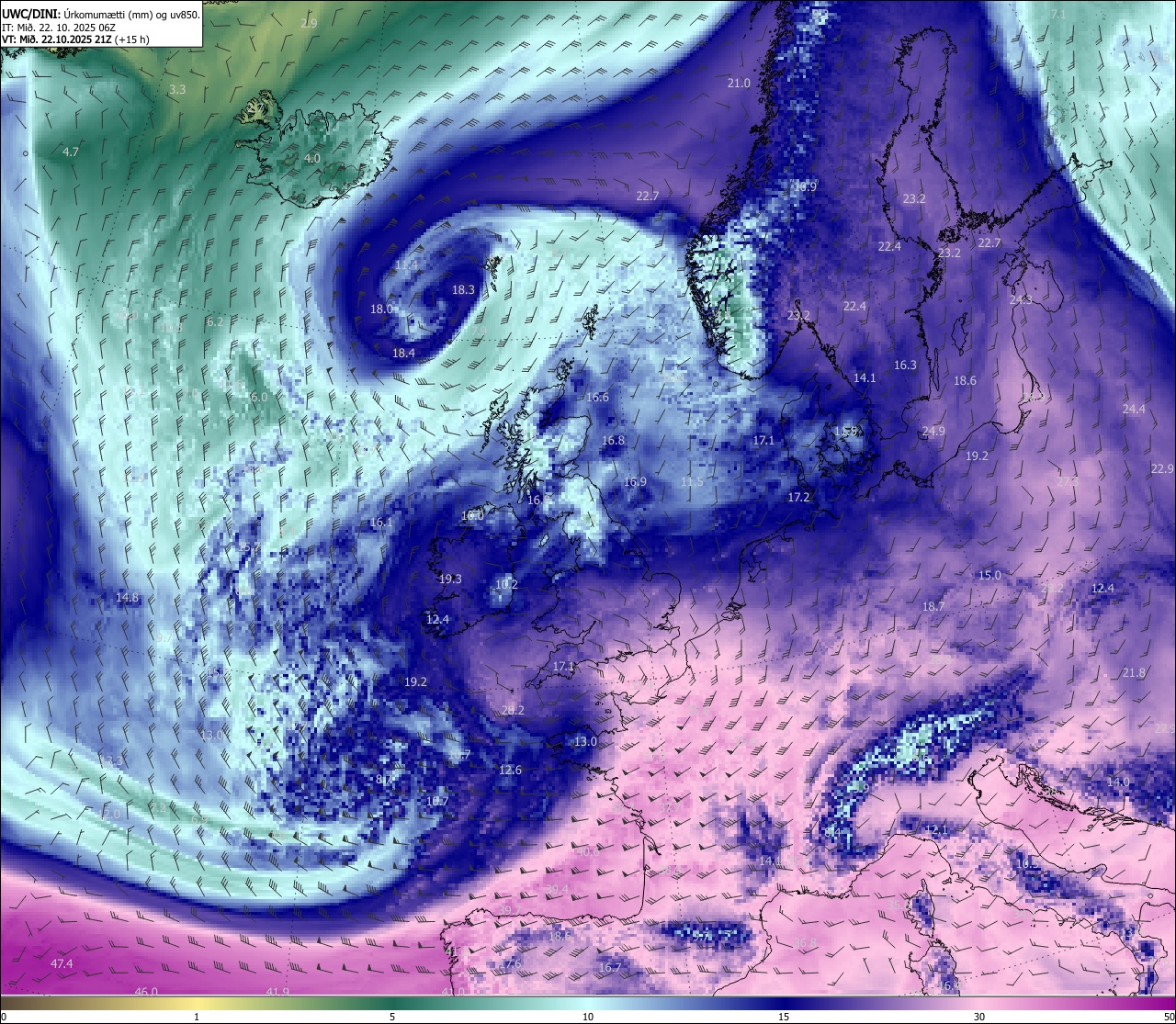The width and height of the screenshot is (1176, 1024).
Task: Click the 2.9 value label
Action: (310, 23)
